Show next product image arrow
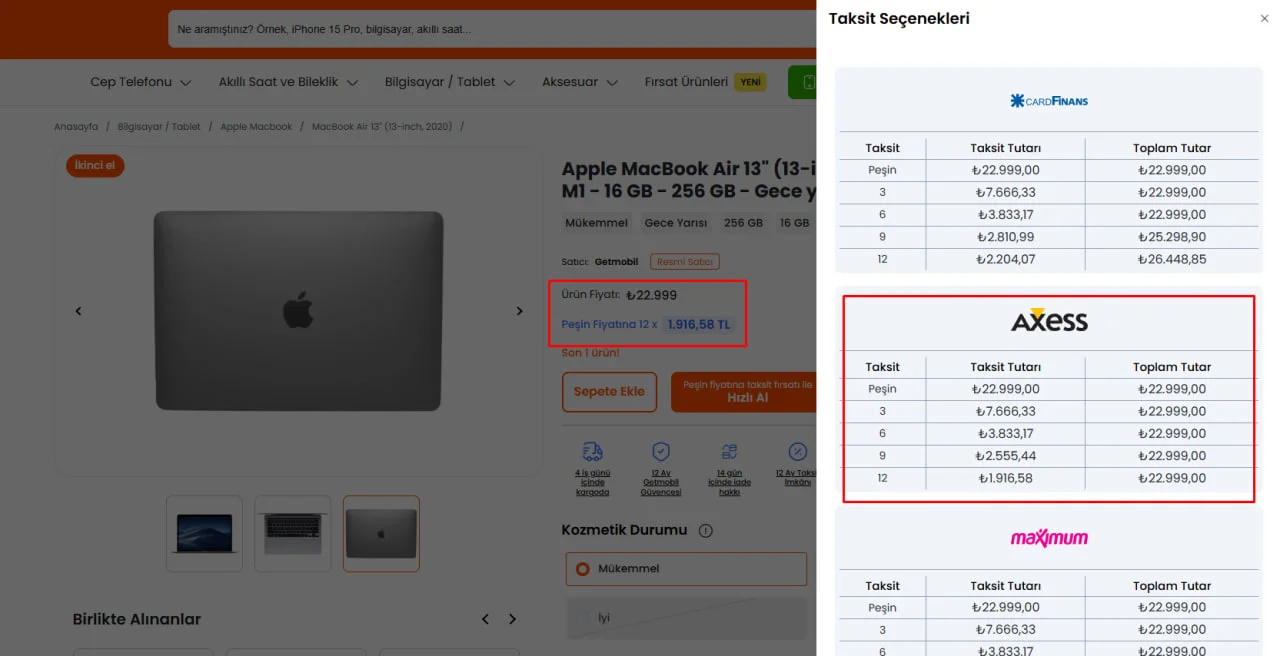Viewport: 1280px width, 656px height. [519, 311]
